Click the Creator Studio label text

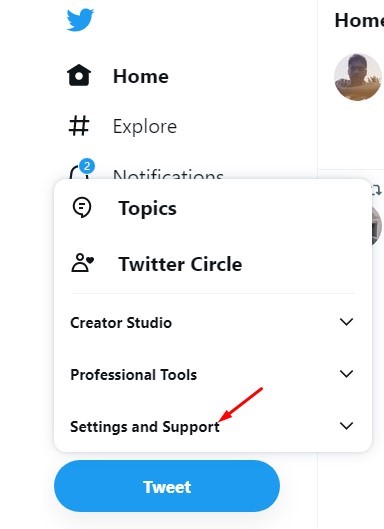point(121,323)
